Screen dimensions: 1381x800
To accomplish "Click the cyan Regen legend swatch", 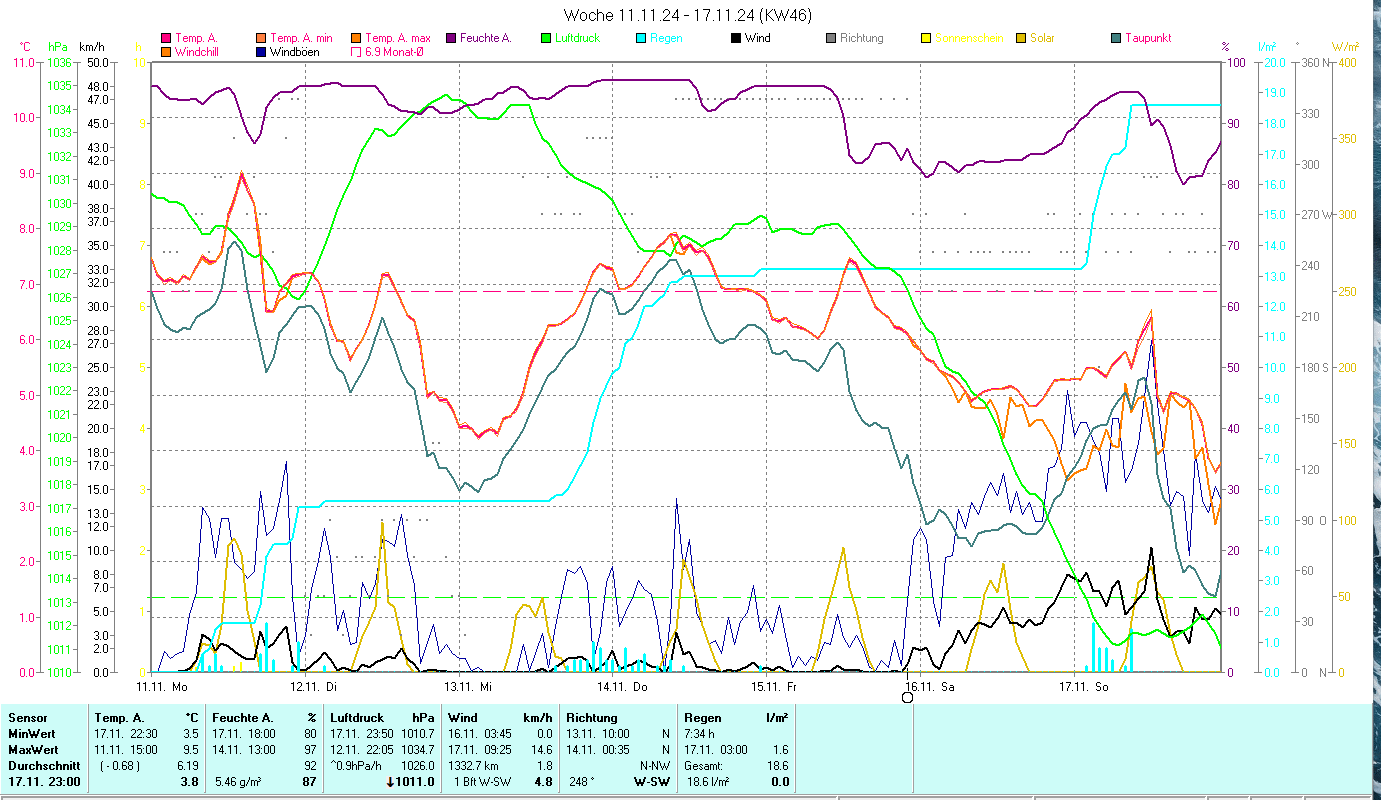I will 641,38.
